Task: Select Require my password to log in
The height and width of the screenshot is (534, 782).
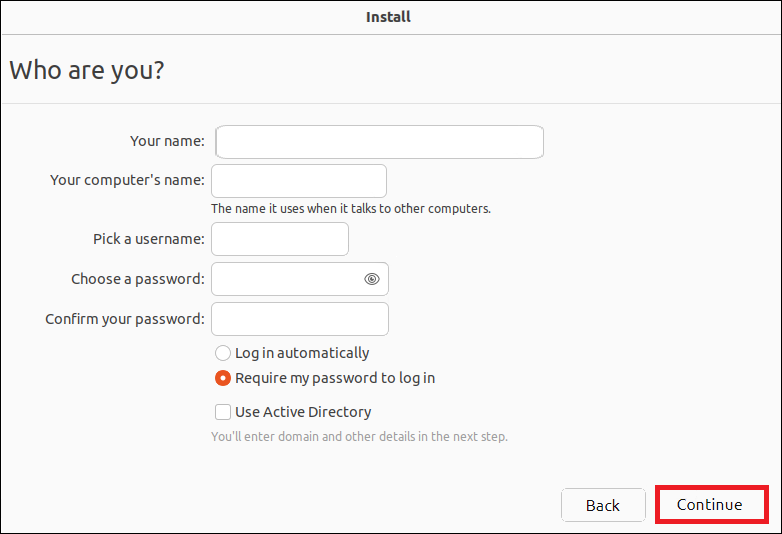Action: click(x=223, y=378)
